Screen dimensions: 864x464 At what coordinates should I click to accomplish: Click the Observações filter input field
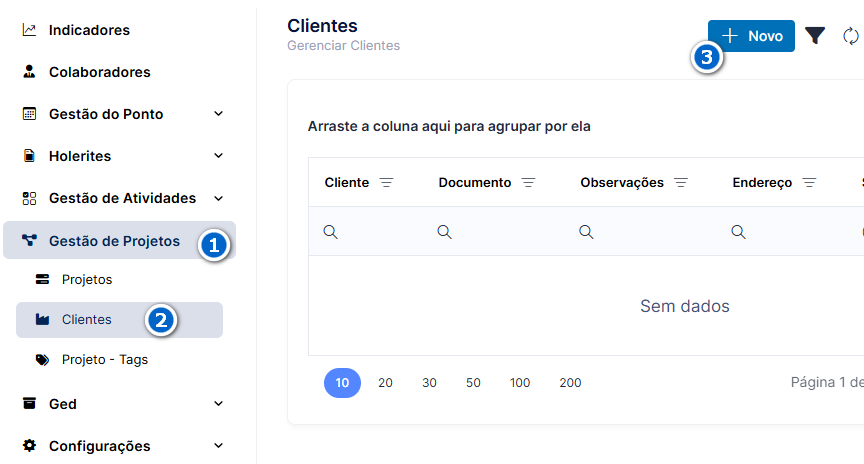coord(640,232)
